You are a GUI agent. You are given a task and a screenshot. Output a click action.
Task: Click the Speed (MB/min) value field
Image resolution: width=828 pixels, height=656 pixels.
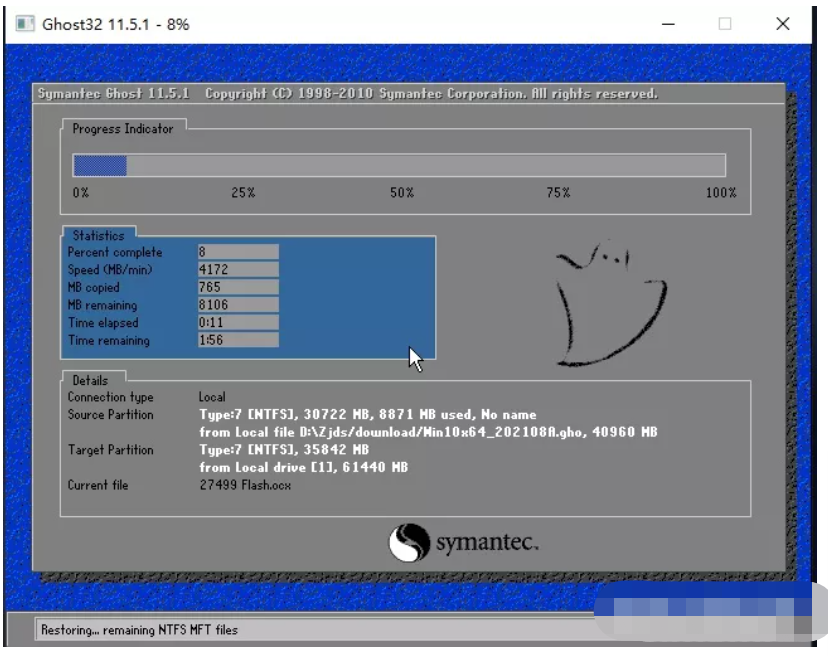point(238,270)
